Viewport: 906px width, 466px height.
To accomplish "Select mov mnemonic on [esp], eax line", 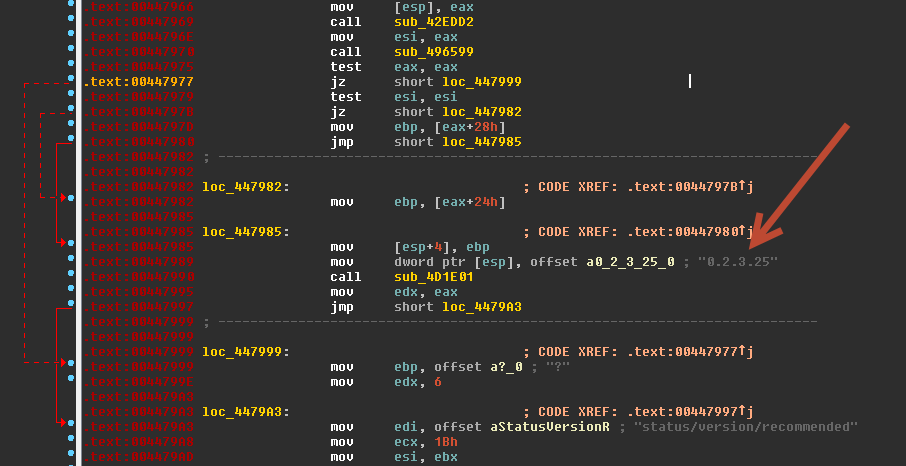I will pos(342,7).
